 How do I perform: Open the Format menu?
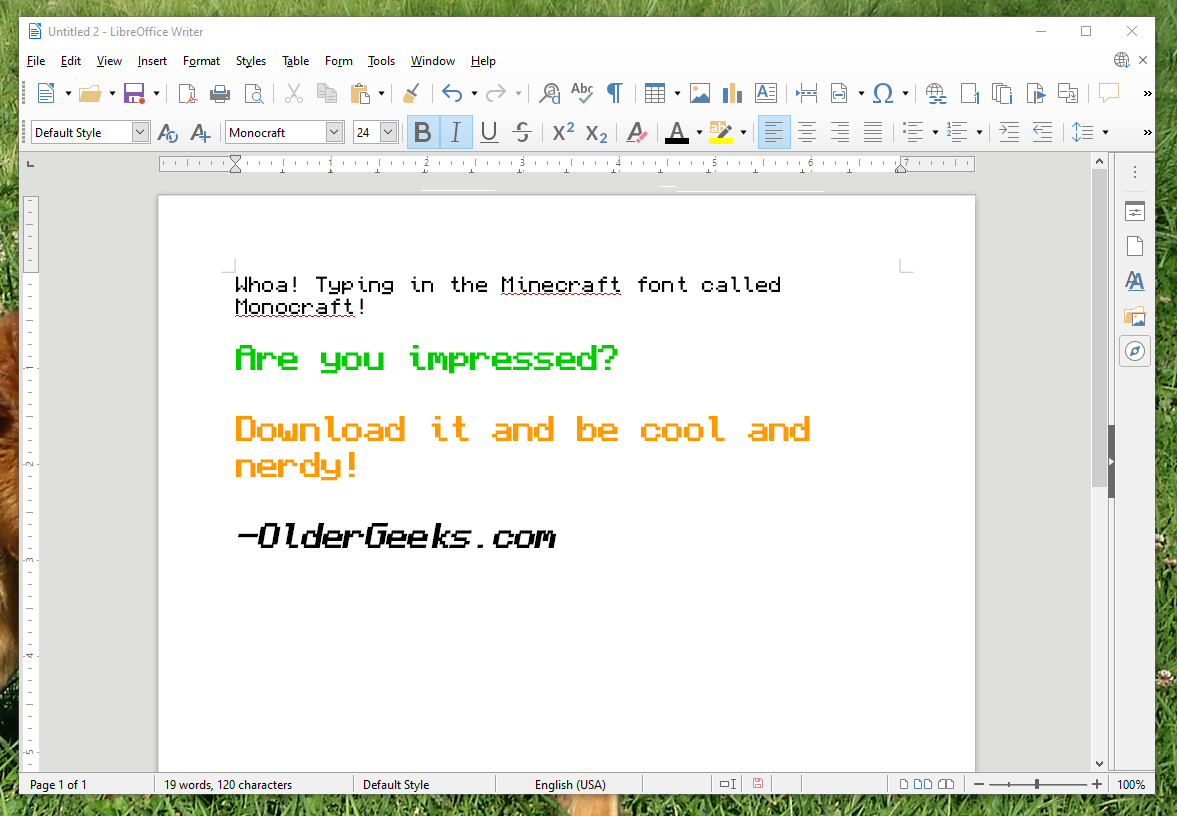(x=201, y=61)
